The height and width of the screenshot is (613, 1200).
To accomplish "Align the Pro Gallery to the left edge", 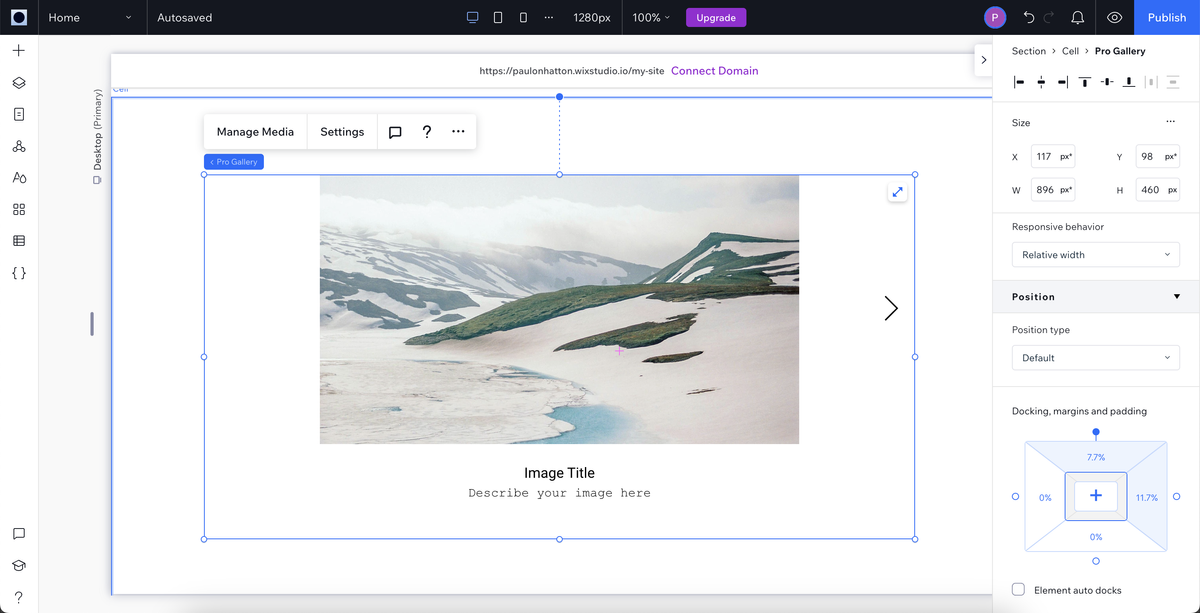I will 1018,82.
